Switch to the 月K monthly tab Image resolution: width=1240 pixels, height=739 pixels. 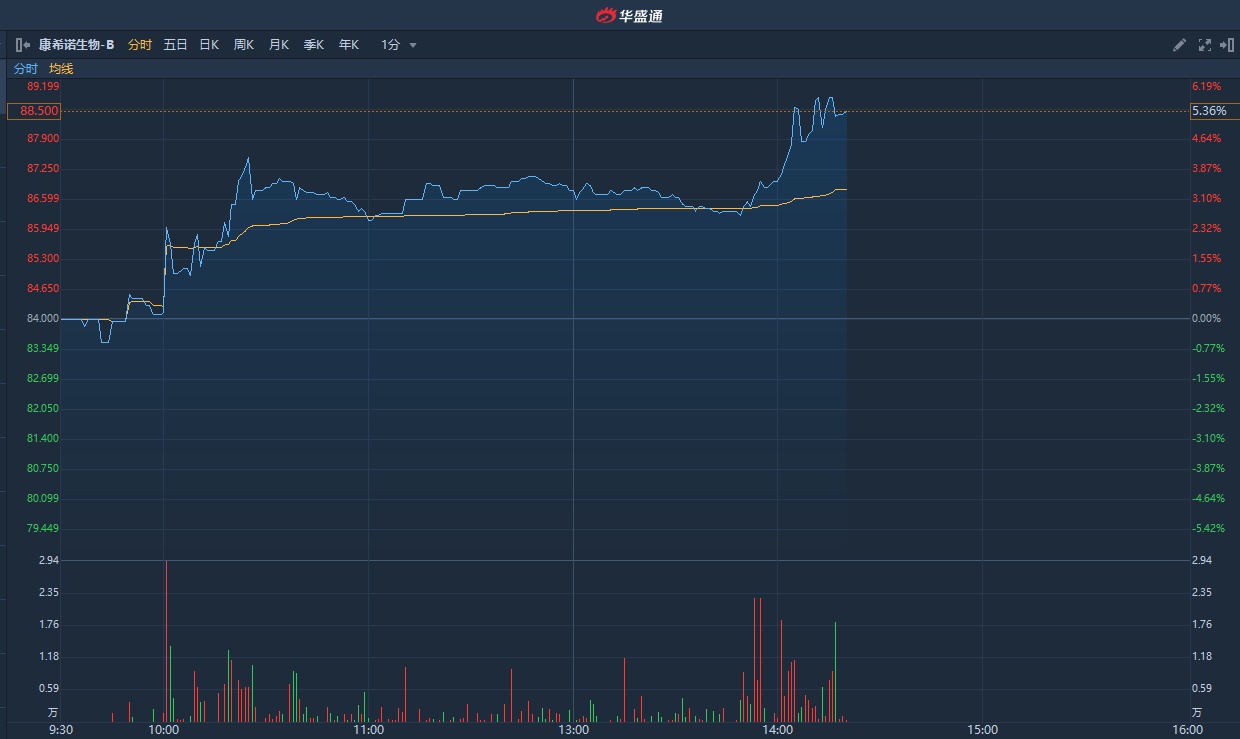tap(279, 45)
